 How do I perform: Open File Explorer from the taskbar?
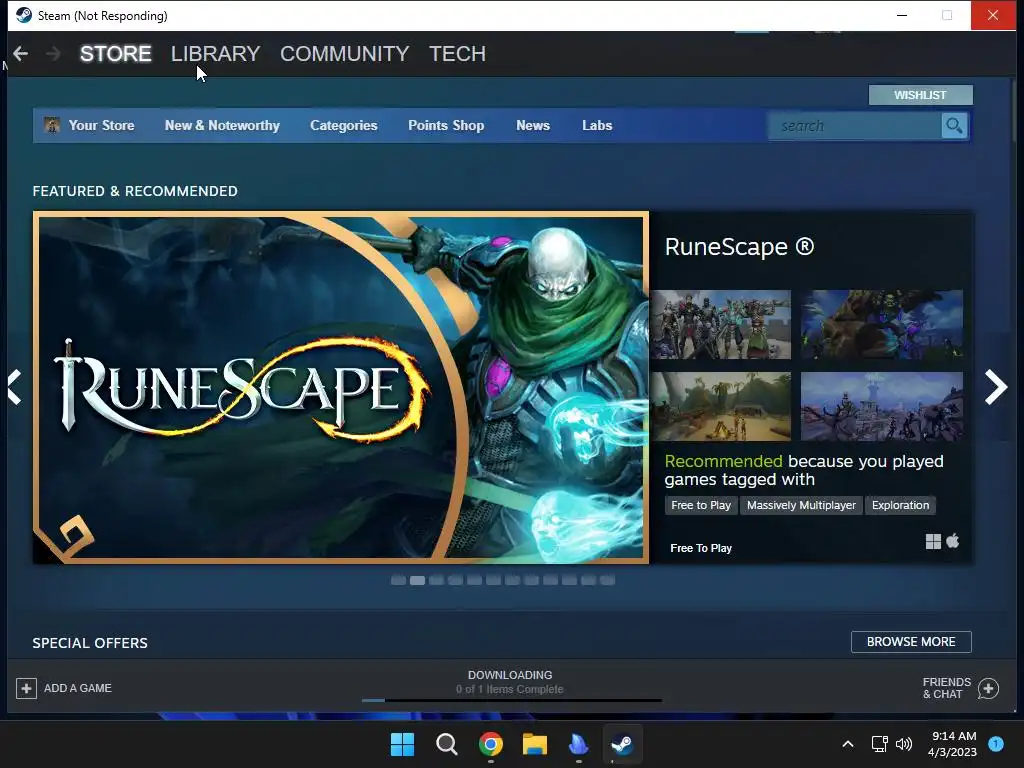pyautogui.click(x=535, y=744)
